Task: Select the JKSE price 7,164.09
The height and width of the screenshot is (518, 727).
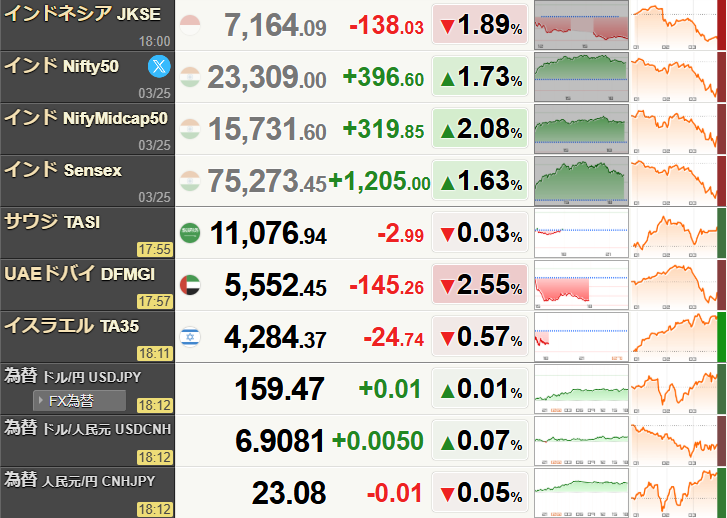Action: (275, 26)
